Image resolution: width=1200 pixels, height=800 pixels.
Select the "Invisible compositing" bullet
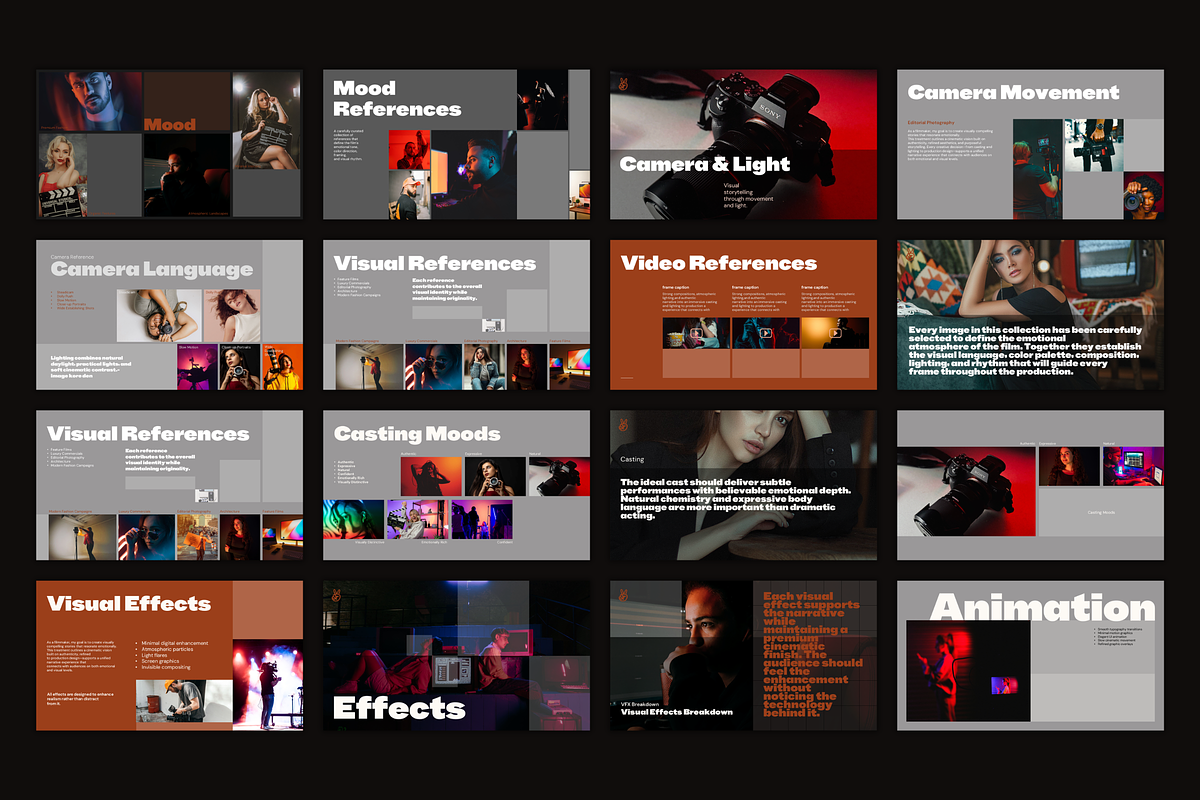tap(167, 667)
